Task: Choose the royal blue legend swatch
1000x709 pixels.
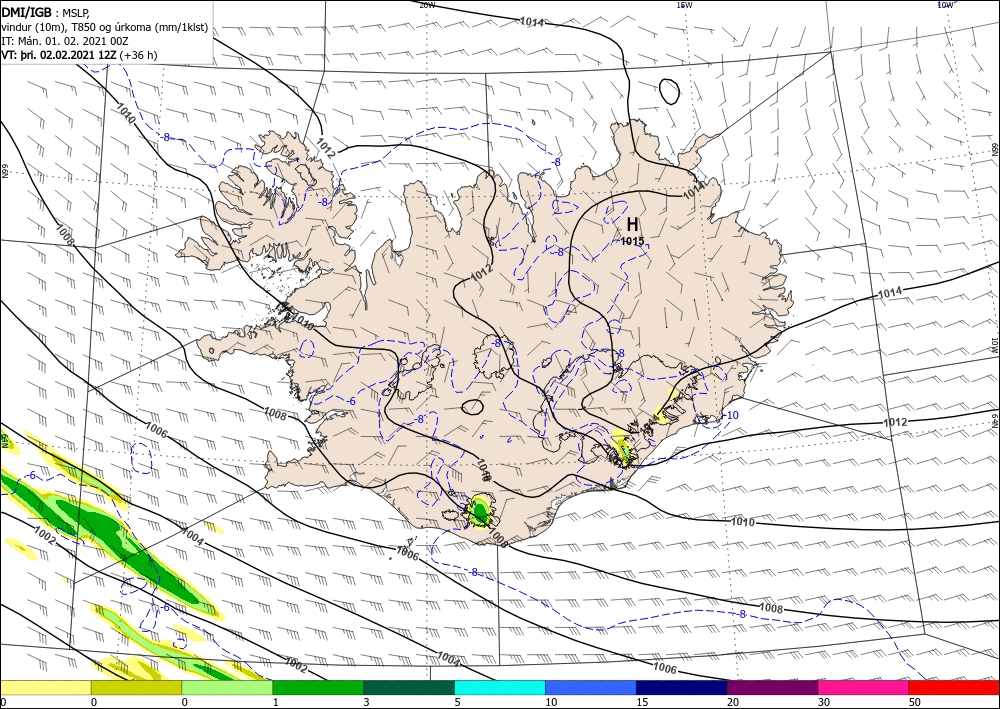Action: pos(591,687)
